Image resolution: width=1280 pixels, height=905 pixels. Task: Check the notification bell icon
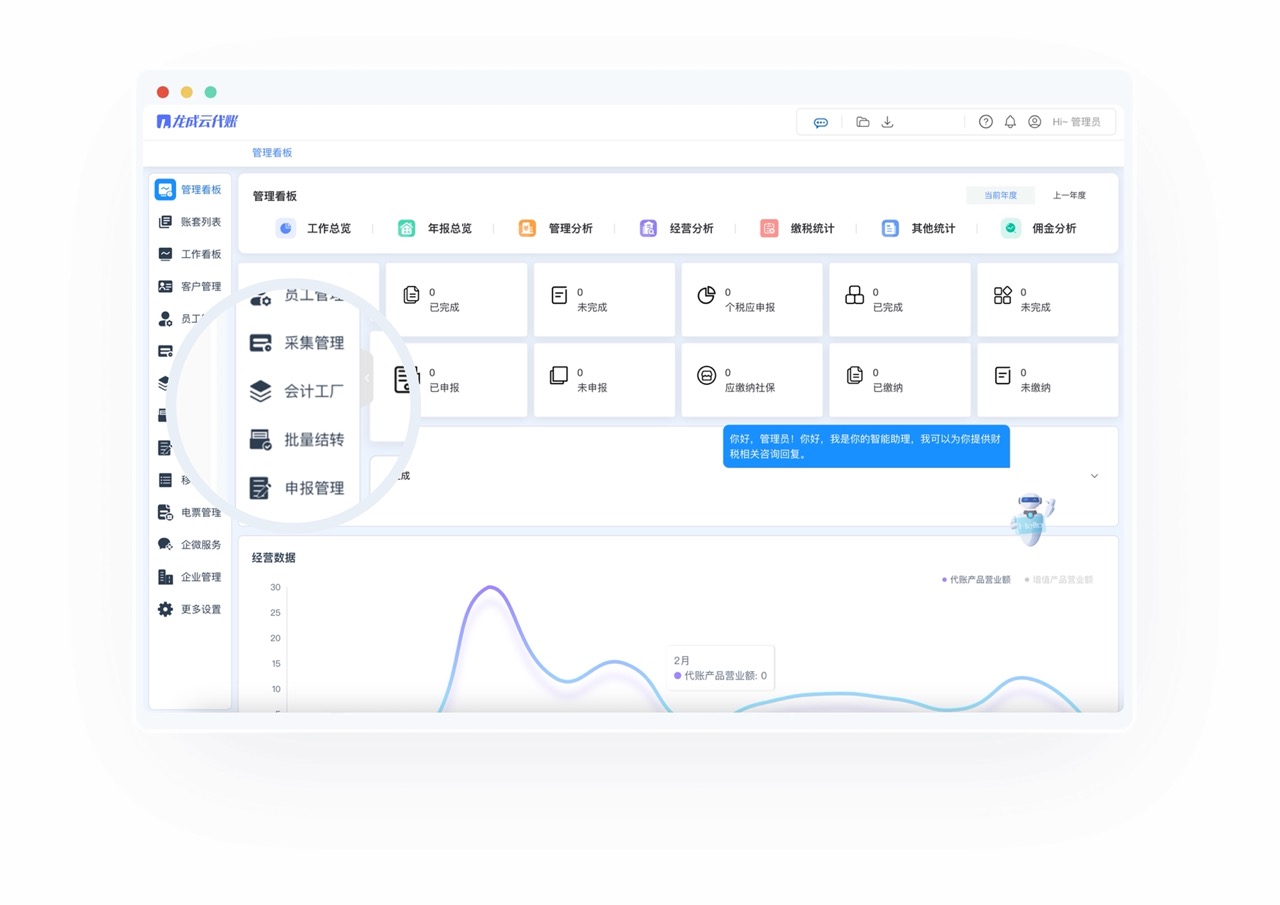(x=1010, y=122)
